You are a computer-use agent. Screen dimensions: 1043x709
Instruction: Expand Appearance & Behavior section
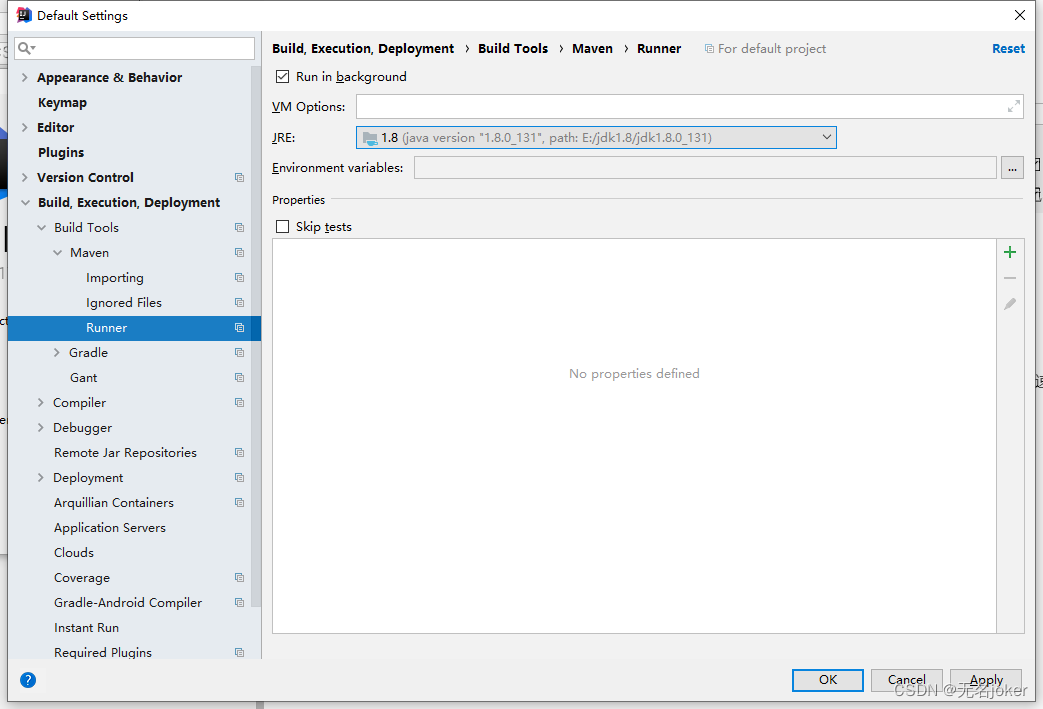click(25, 77)
